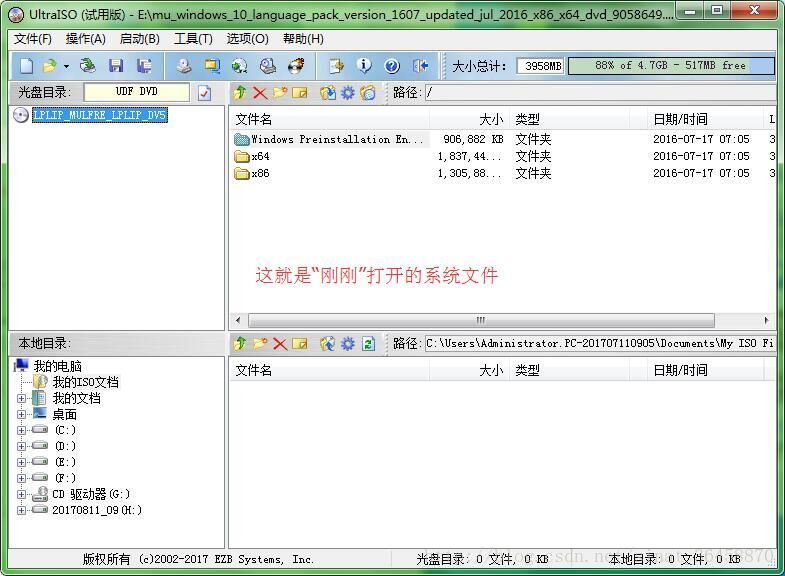Click the red Delete X in local pane

point(280,344)
